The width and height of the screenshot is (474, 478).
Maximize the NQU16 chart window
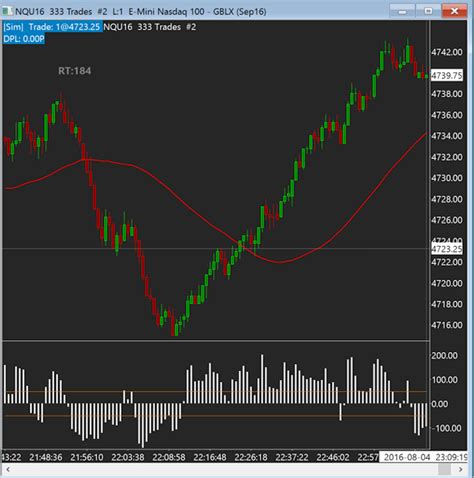(428, 11)
